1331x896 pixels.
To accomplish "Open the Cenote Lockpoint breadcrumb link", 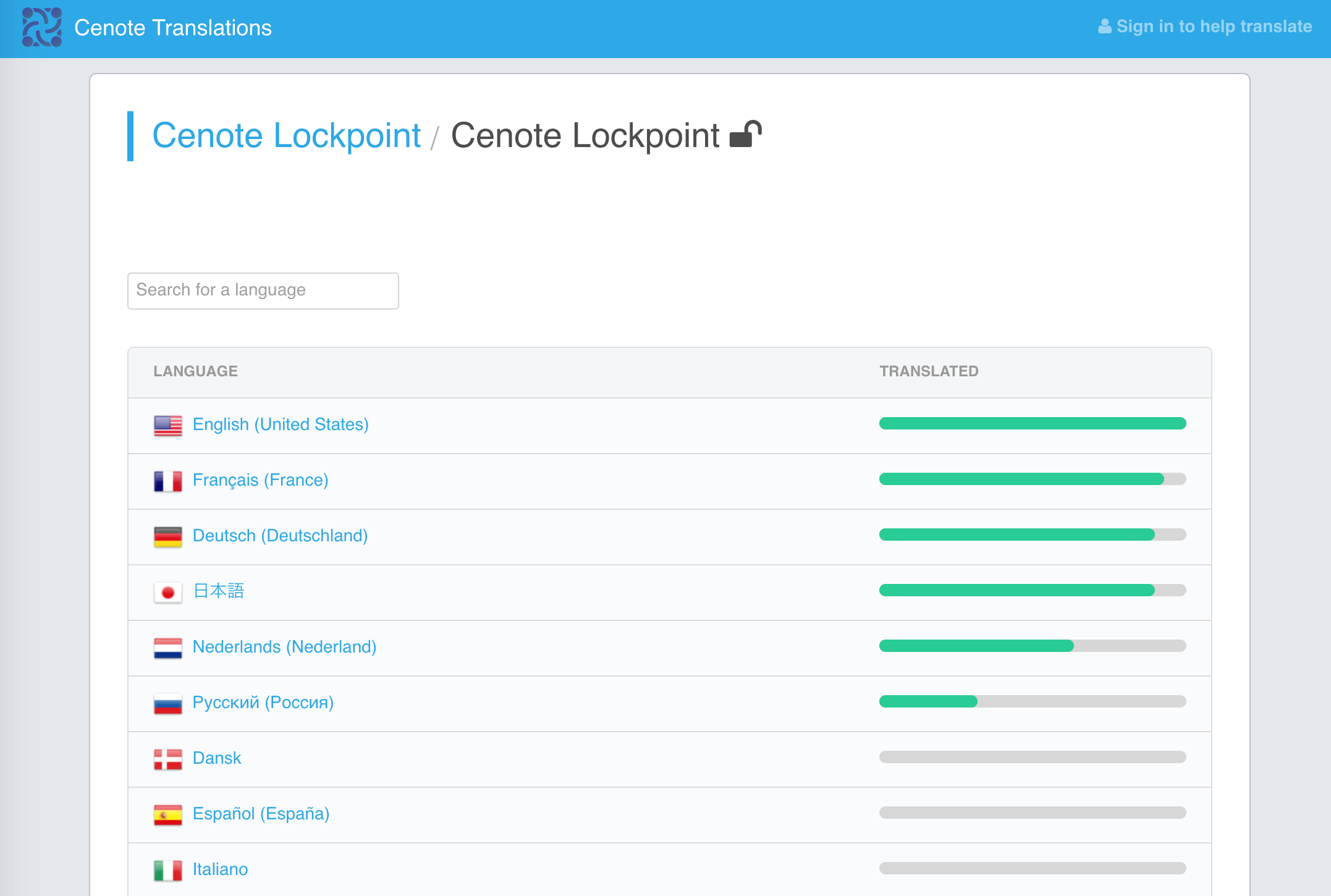I will coord(286,135).
